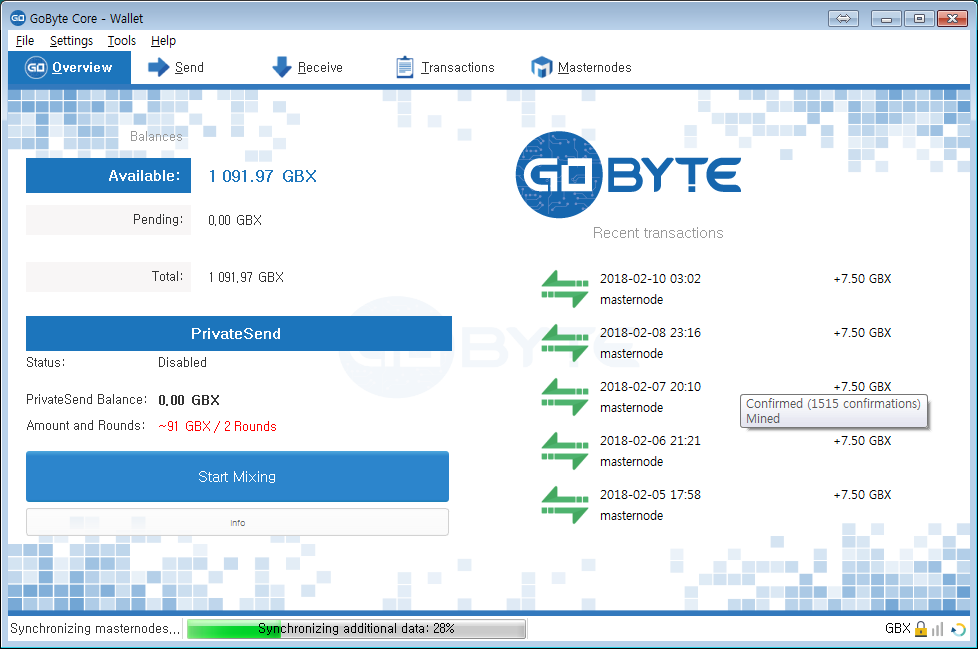Click transaction icon for 2018-02-06 21:21
Screen dimensions: 978x649
564,451
